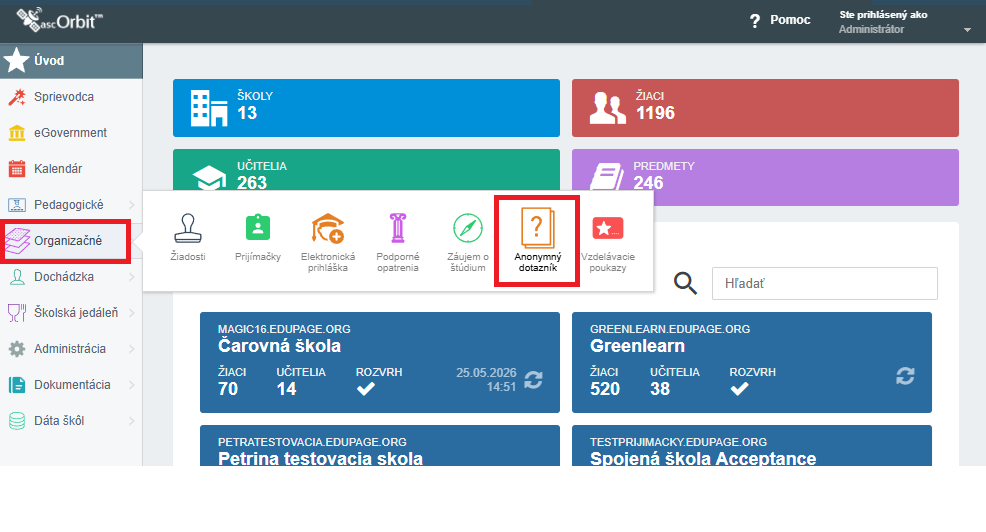Click the Dáta škôl database icon
This screenshot has height=532, width=986.
click(x=17, y=421)
